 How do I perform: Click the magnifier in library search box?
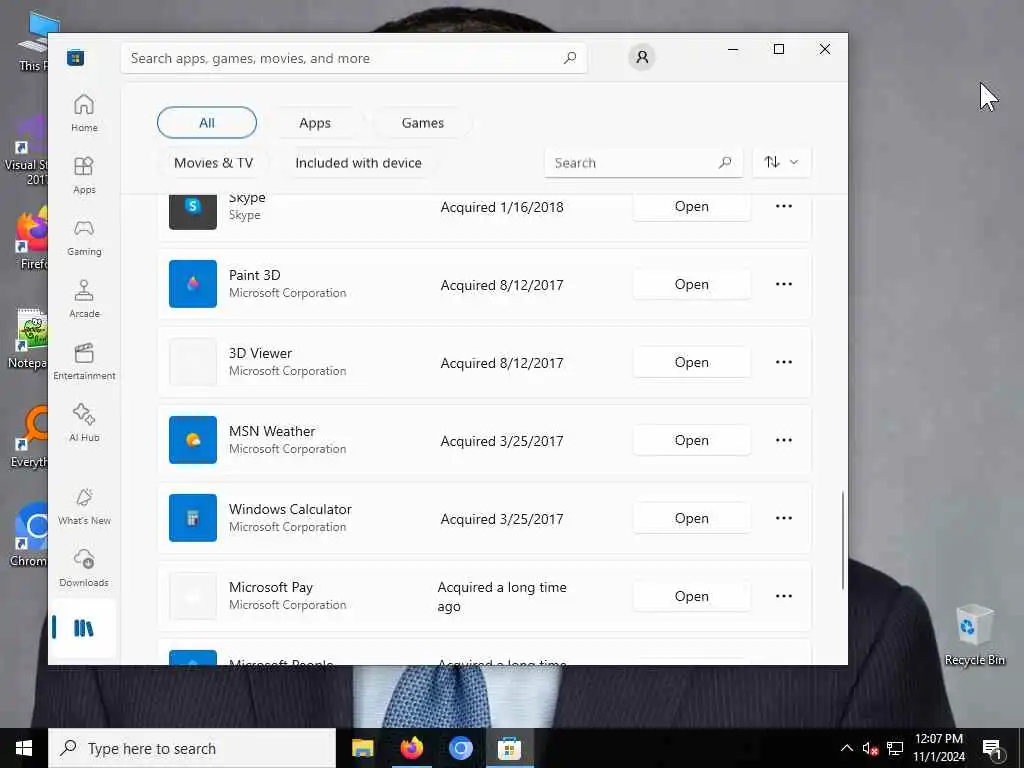point(725,162)
